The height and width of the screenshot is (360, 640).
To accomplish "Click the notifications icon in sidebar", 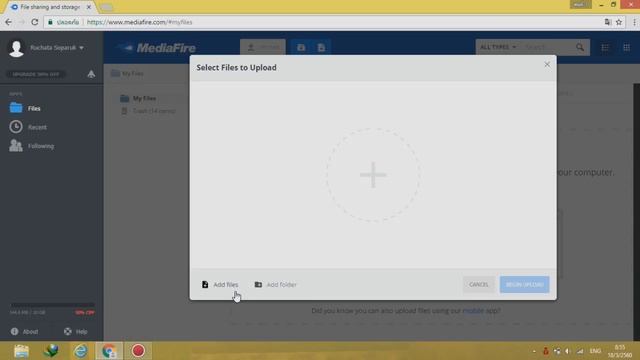I will tap(91, 74).
